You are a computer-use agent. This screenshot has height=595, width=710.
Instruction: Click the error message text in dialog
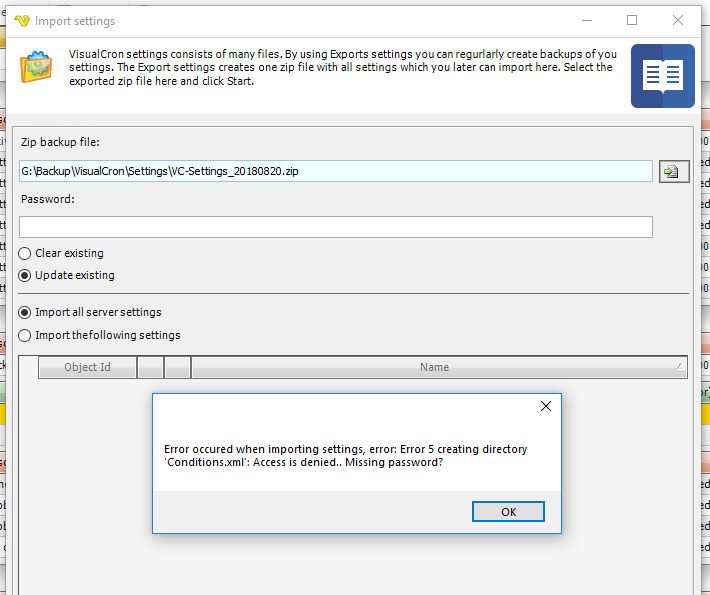346,456
